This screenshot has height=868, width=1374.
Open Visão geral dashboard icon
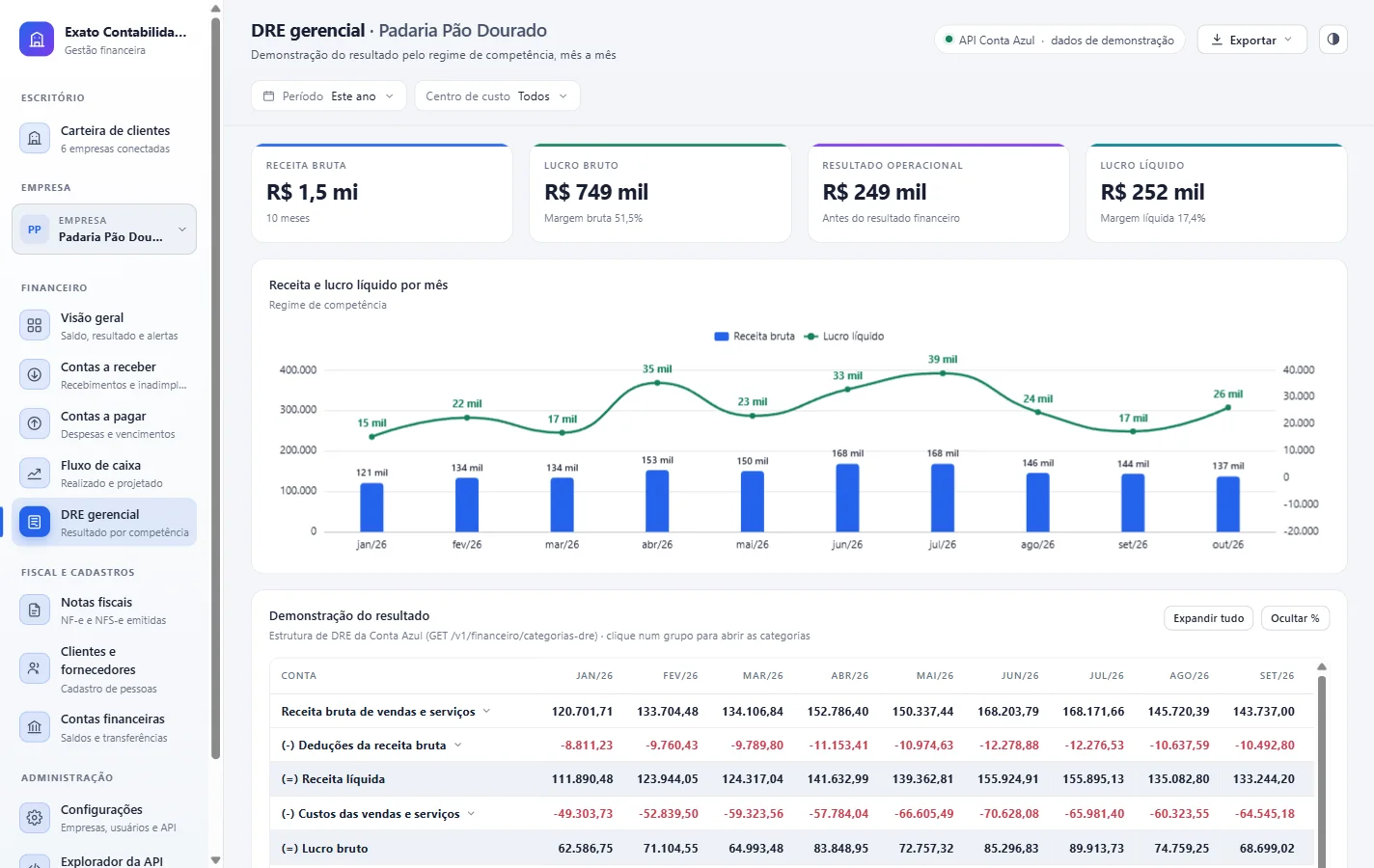(x=35, y=325)
